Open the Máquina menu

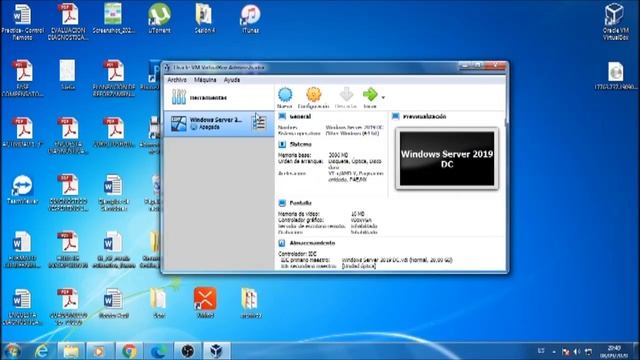coord(205,80)
